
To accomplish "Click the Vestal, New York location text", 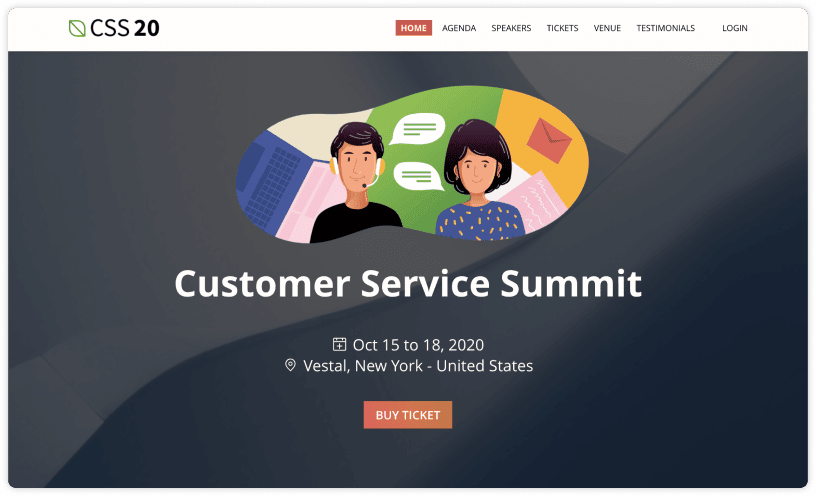I will tap(418, 366).
